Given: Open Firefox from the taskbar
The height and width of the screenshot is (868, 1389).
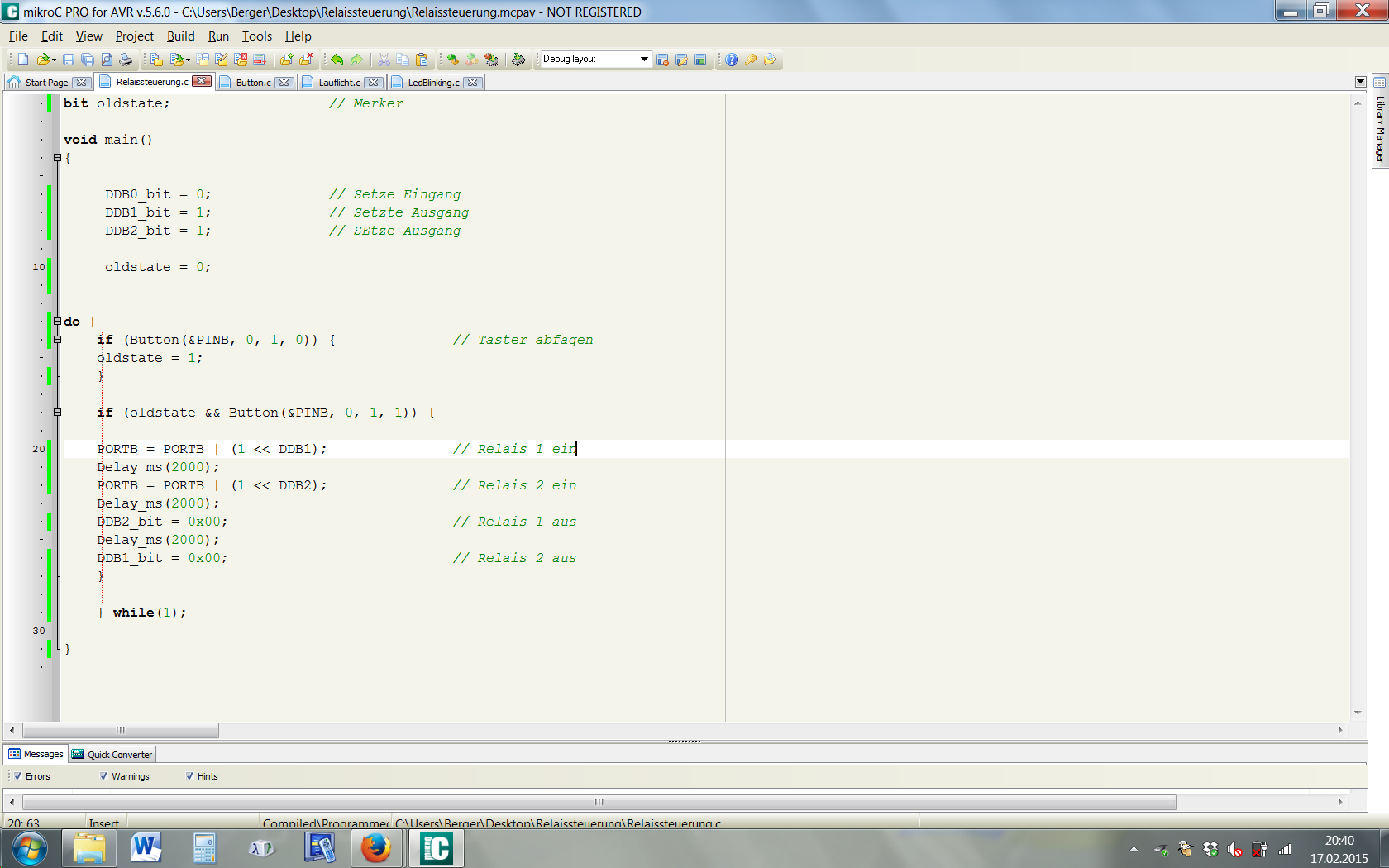Looking at the screenshot, I should coord(375,848).
